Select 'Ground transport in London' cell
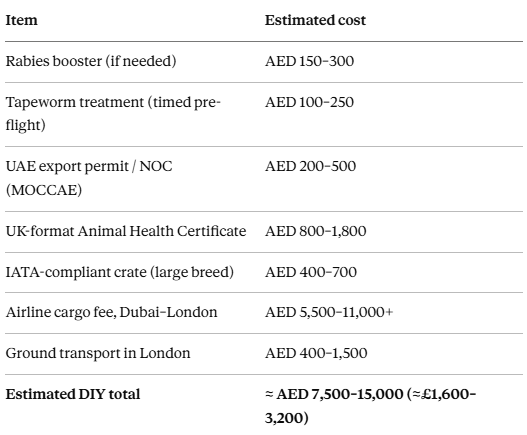 tap(98, 353)
